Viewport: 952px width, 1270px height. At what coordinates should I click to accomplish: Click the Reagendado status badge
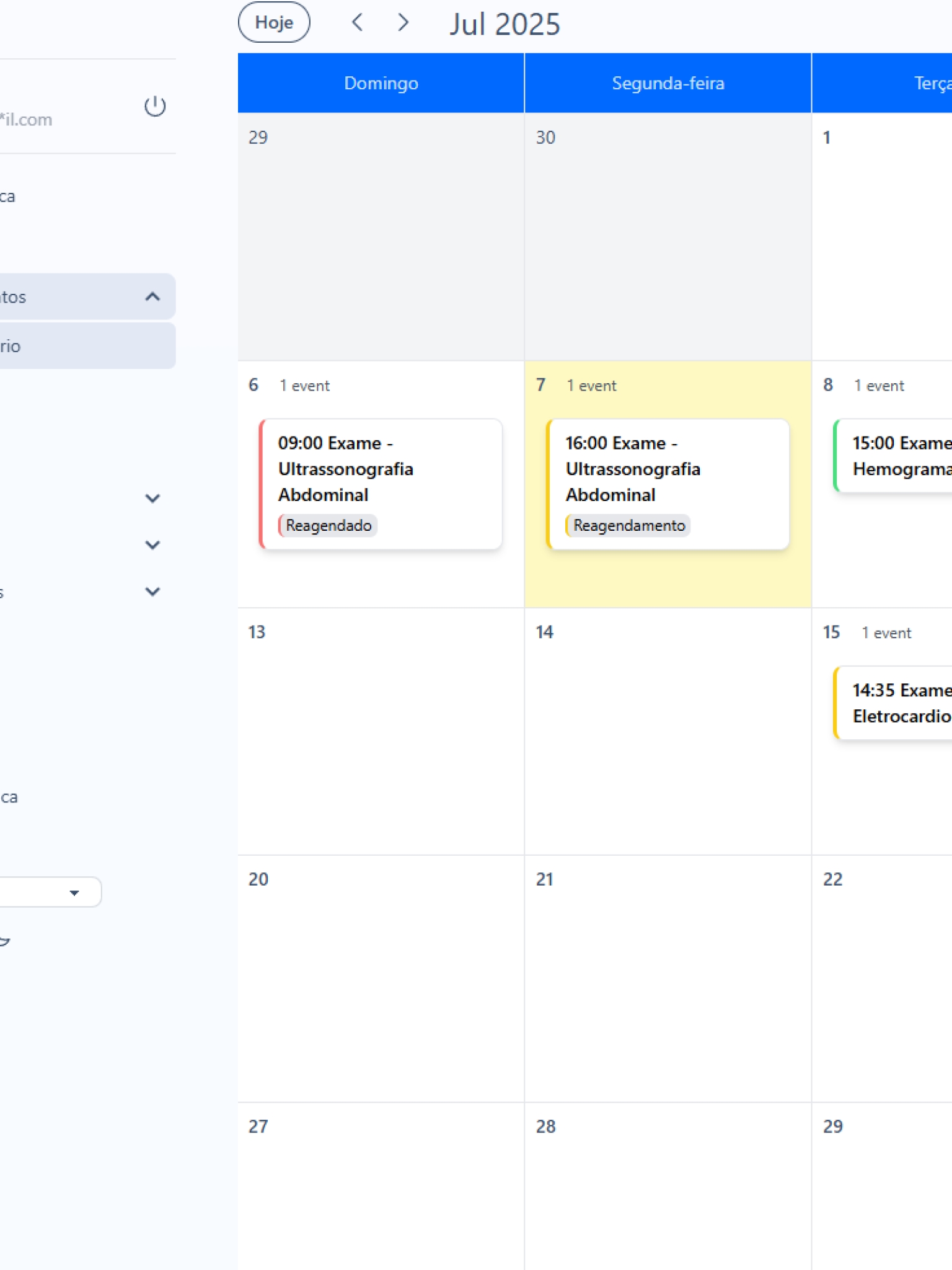point(328,525)
